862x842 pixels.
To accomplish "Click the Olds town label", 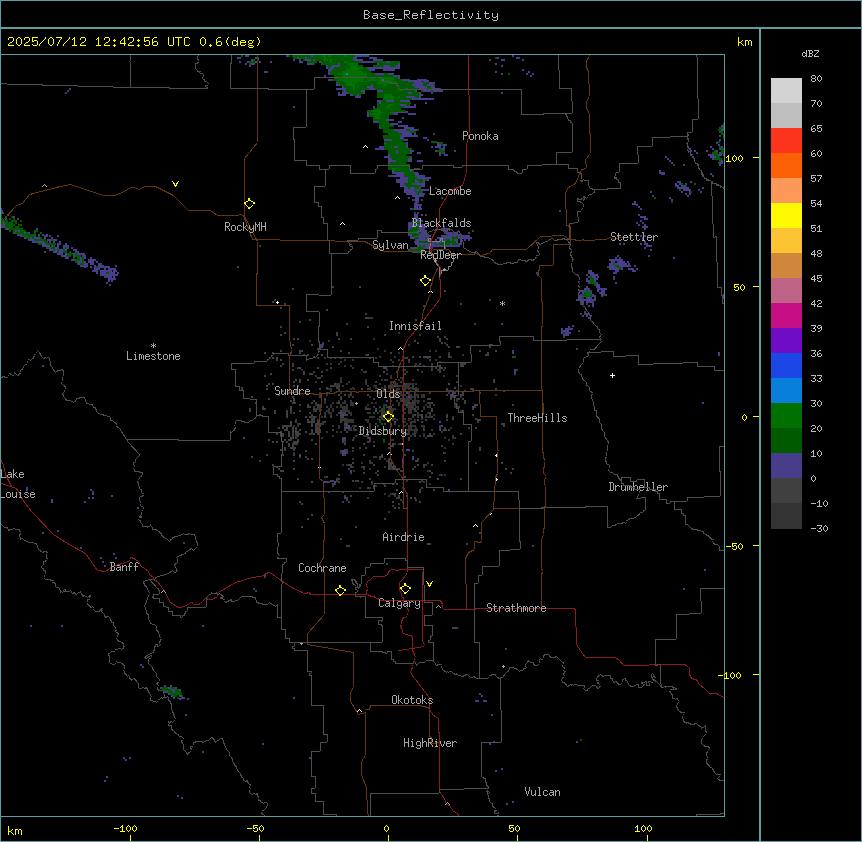I will coord(388,394).
